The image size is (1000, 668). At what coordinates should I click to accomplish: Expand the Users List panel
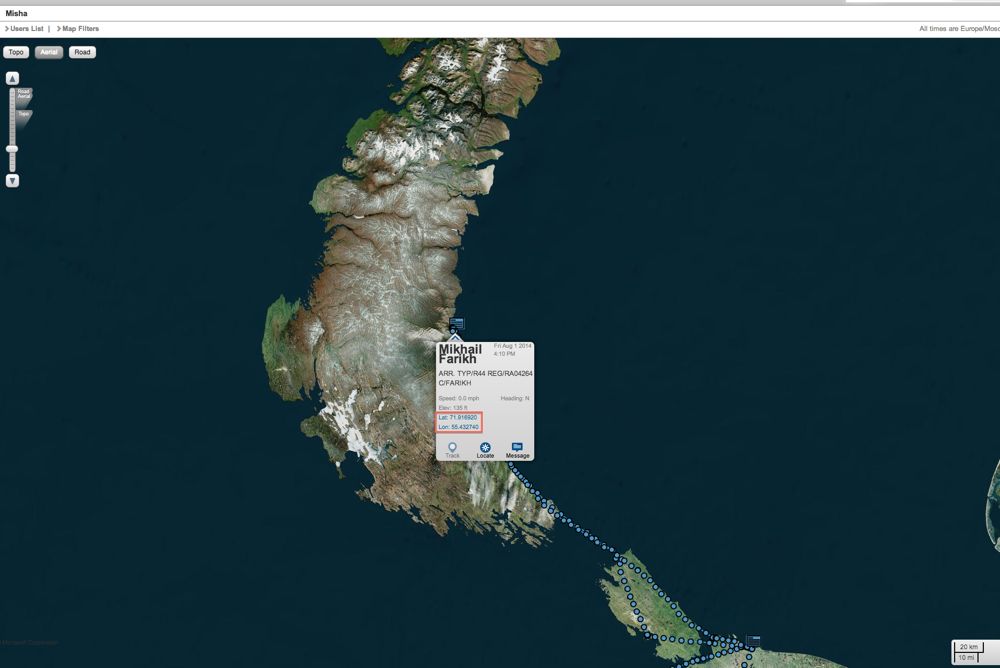(27, 29)
